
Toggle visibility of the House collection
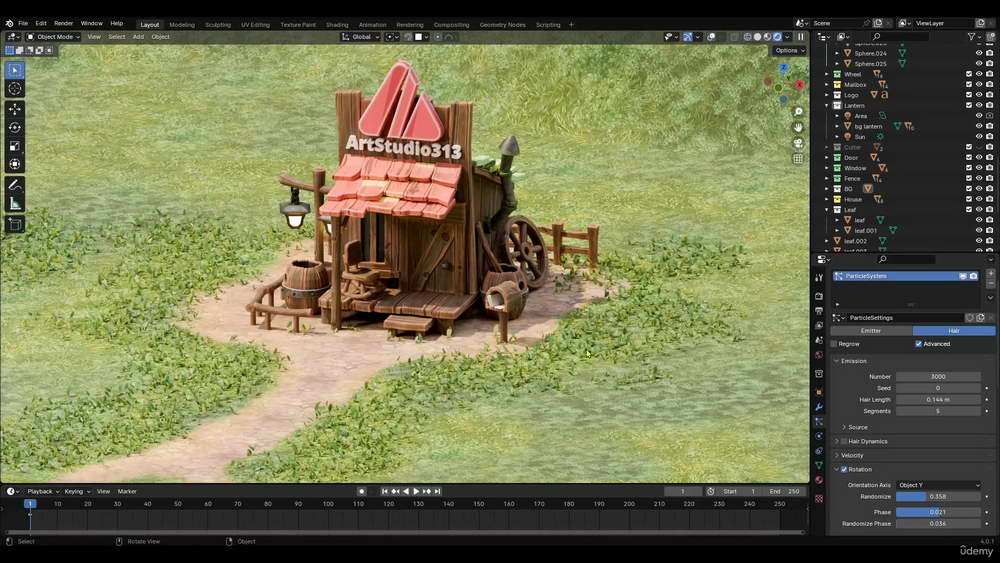tap(979, 200)
